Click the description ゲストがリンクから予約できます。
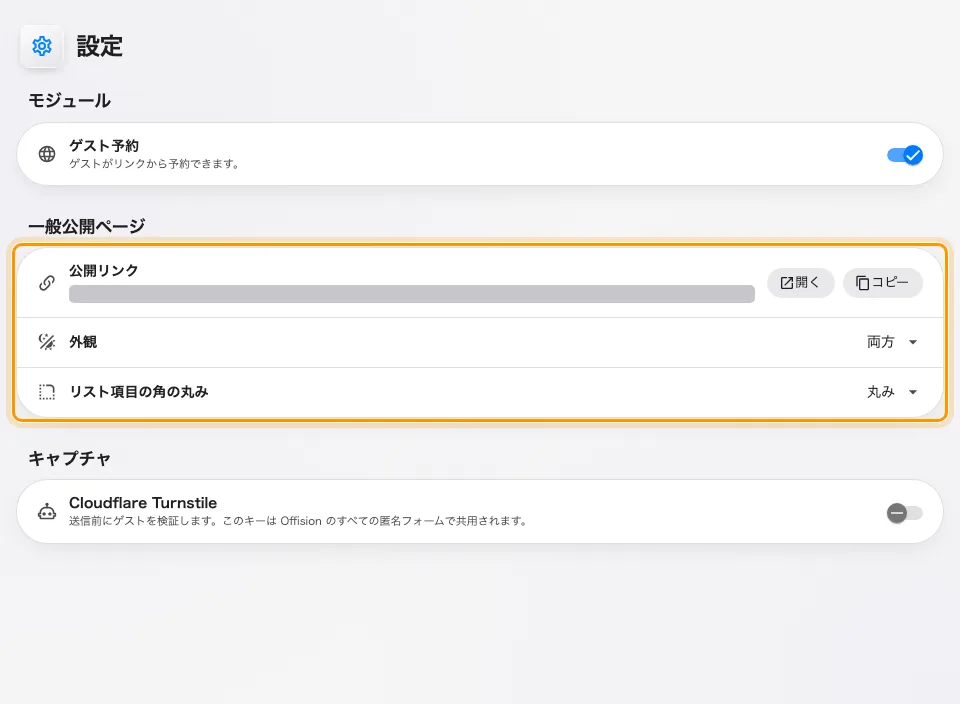The height and width of the screenshot is (704, 960). pos(154,163)
